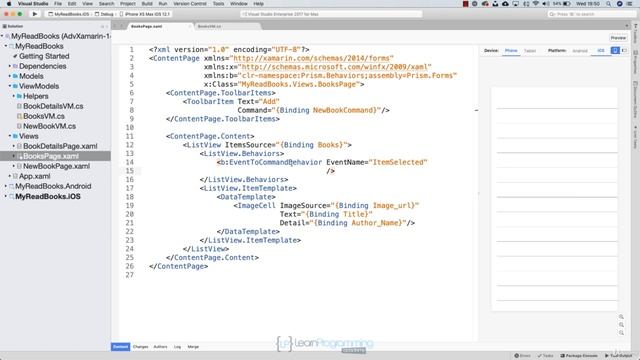Click the top zoom magnifier in previewer

pyautogui.click(x=621, y=317)
